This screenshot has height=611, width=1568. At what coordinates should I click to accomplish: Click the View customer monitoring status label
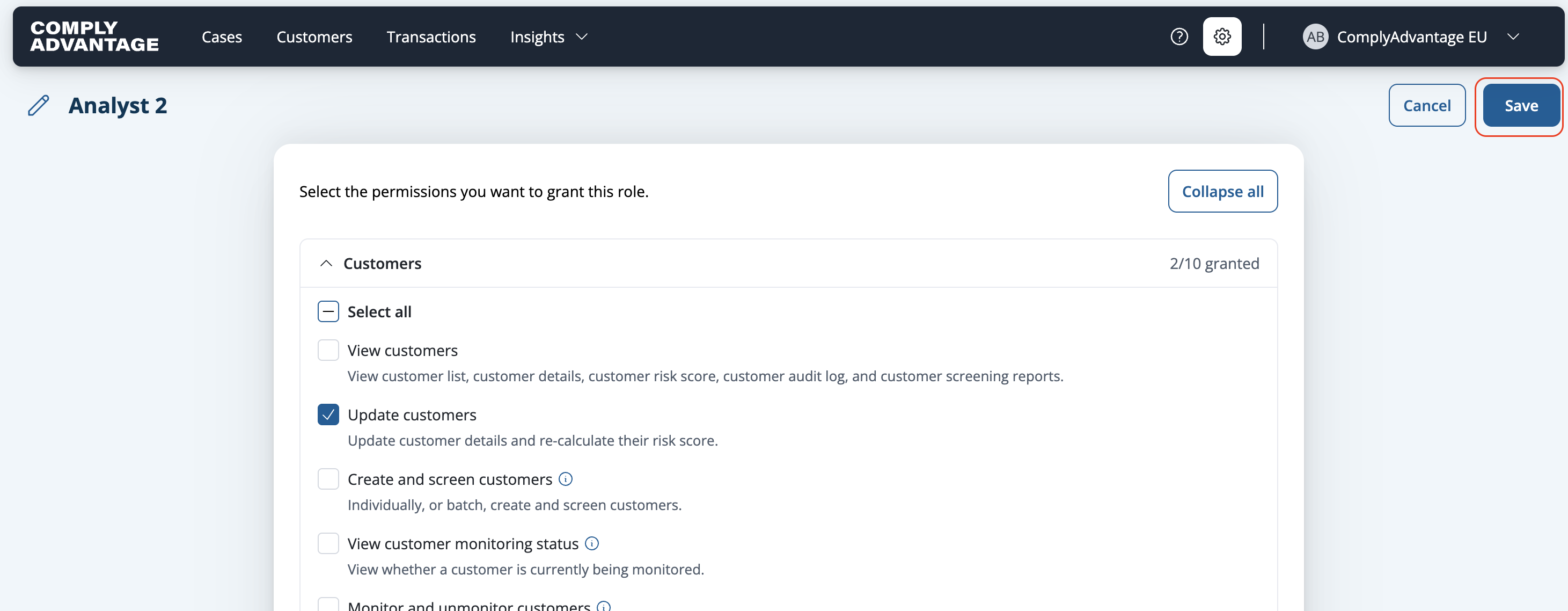click(x=463, y=543)
